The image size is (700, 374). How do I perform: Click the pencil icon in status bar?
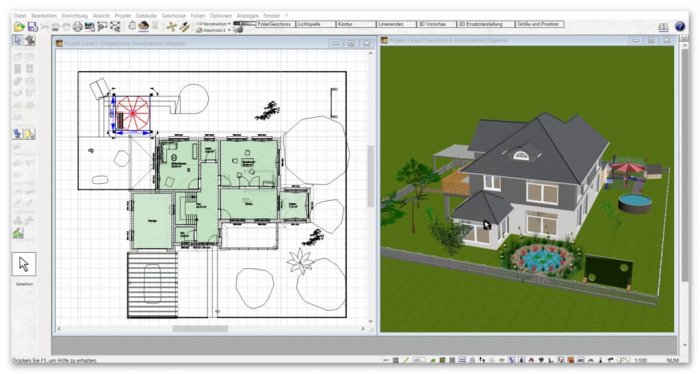[405, 360]
